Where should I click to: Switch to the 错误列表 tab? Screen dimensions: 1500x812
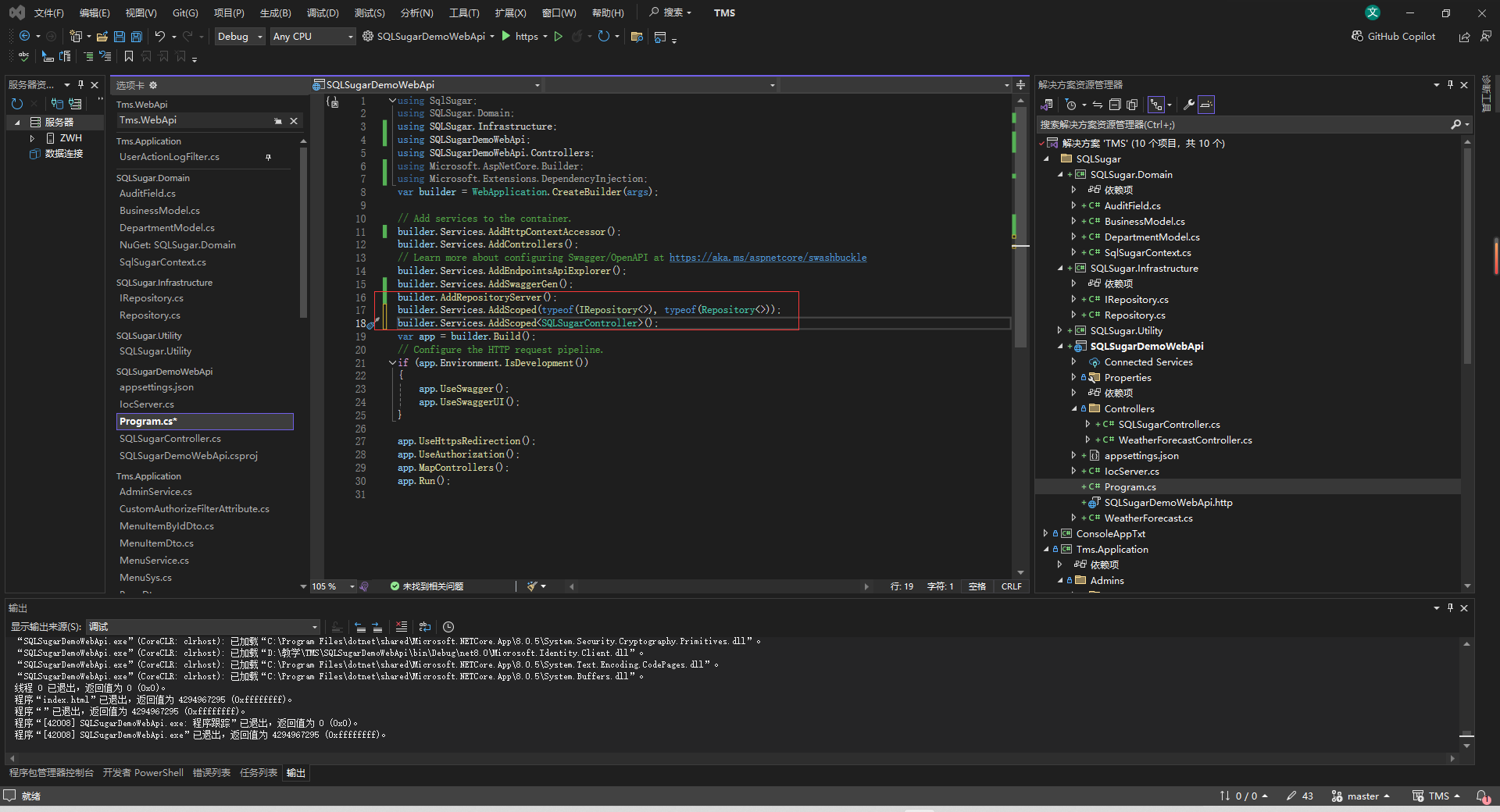[x=212, y=773]
